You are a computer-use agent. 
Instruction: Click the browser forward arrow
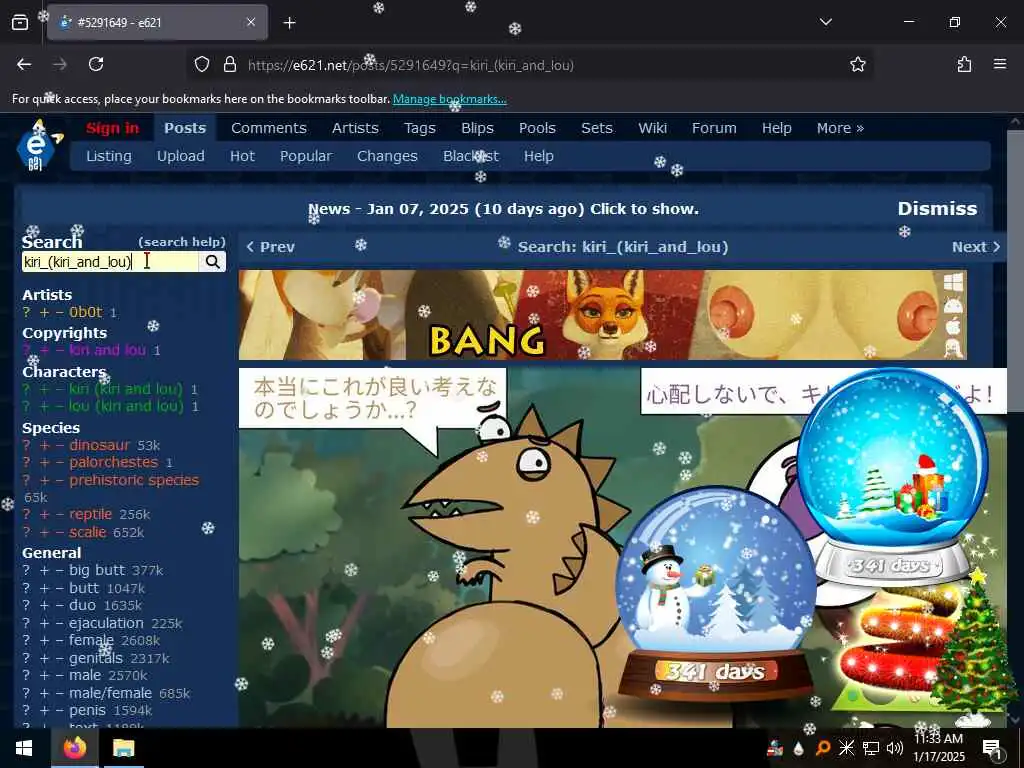(x=60, y=64)
